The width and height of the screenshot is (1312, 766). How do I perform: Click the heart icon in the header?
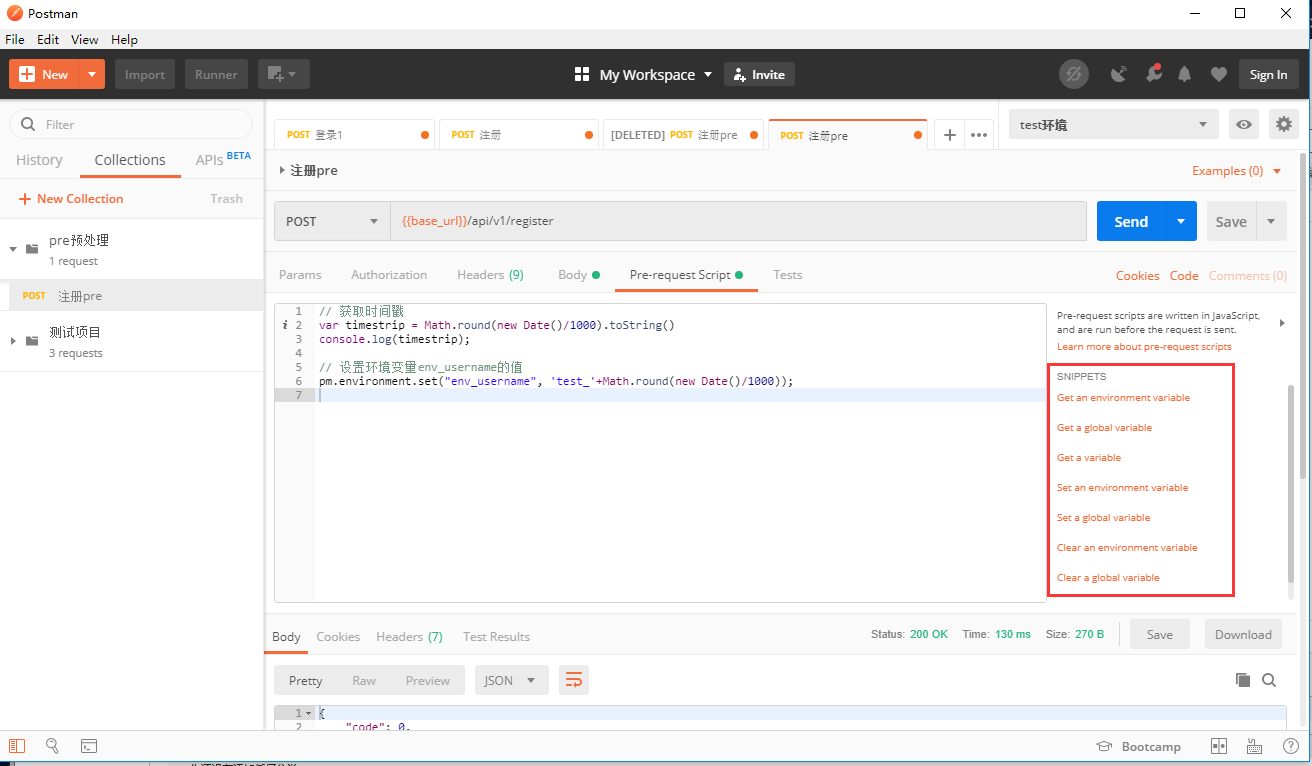click(1218, 74)
